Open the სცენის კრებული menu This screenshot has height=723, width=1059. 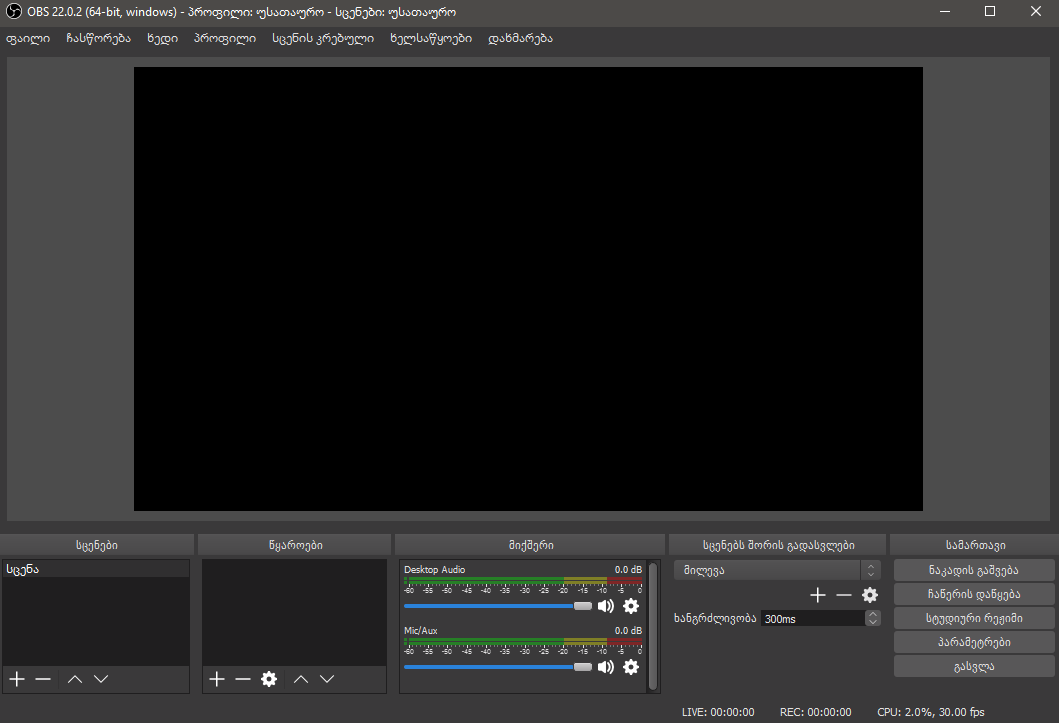[323, 38]
